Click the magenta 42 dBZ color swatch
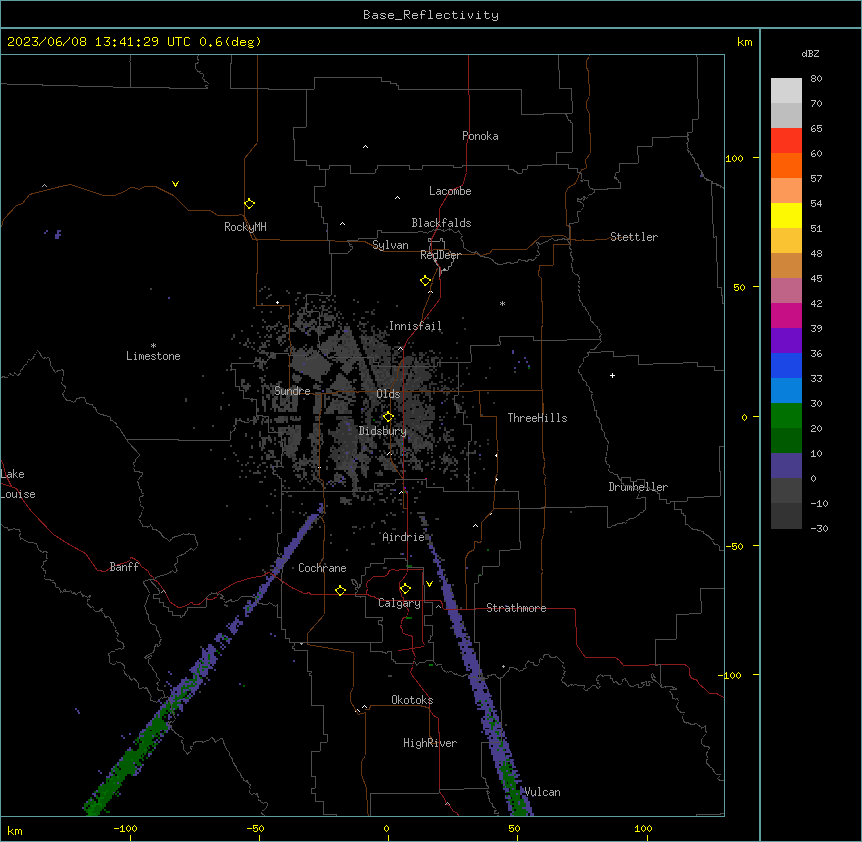Image resolution: width=862 pixels, height=842 pixels. coord(786,315)
